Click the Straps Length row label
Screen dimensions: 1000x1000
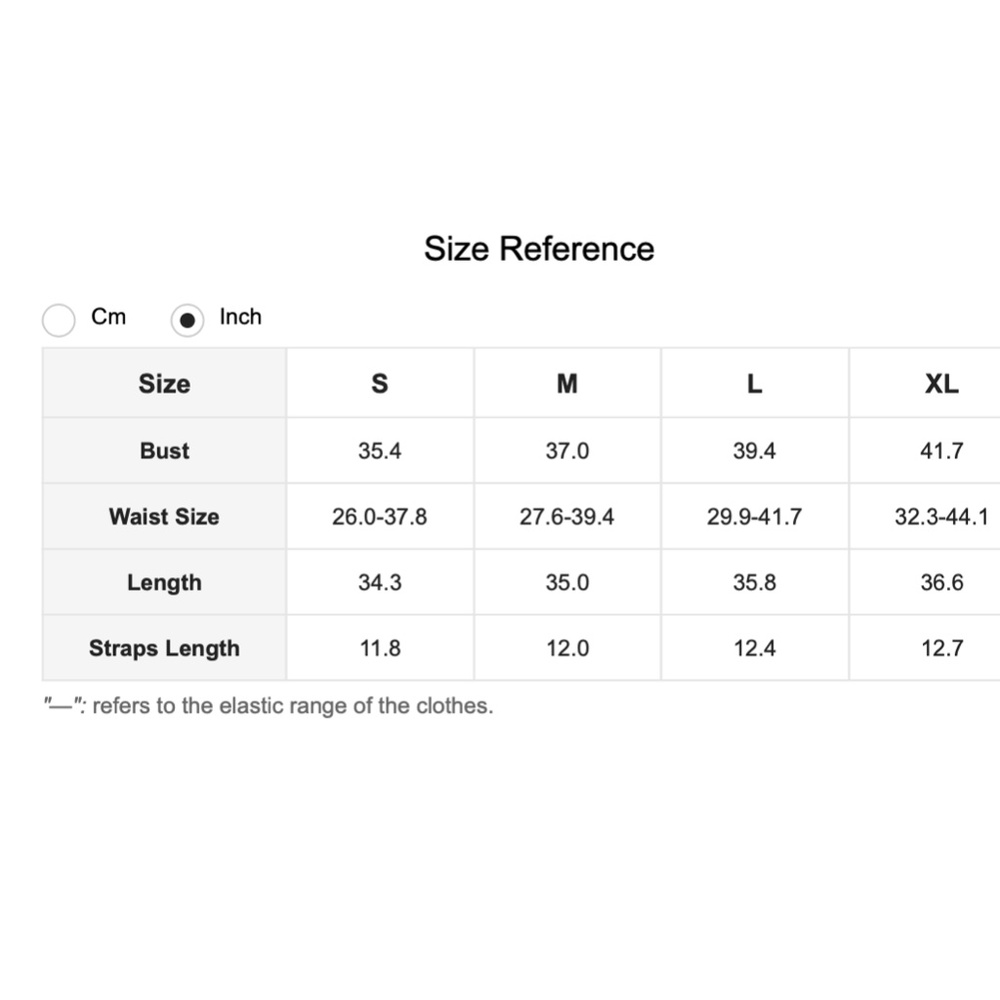pyautogui.click(x=164, y=649)
